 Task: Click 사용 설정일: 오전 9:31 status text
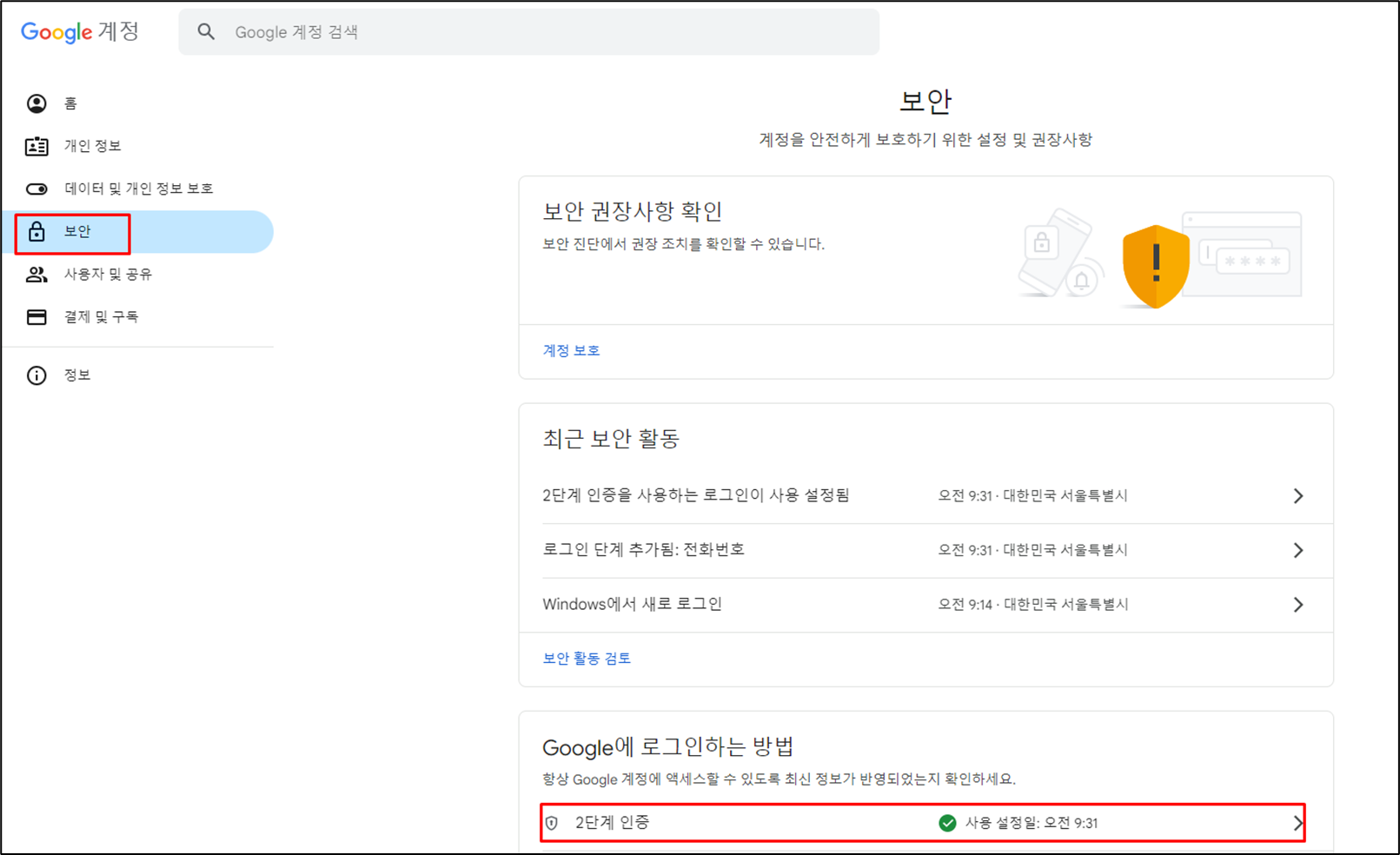pos(1032,823)
